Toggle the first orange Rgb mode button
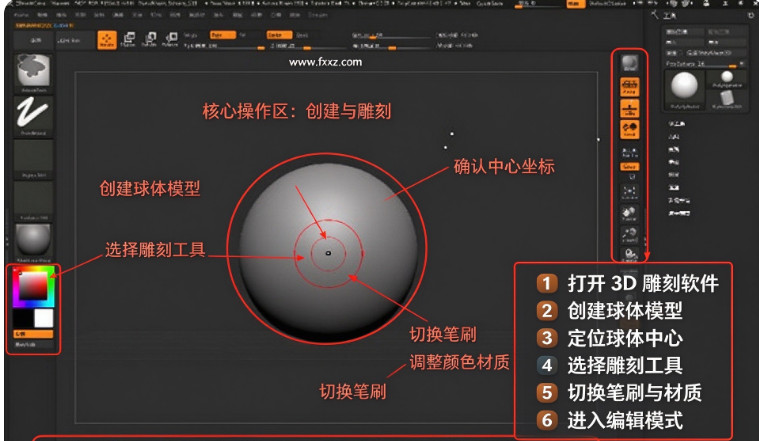Viewport: 759px width, 441px height. pyautogui.click(x=223, y=35)
